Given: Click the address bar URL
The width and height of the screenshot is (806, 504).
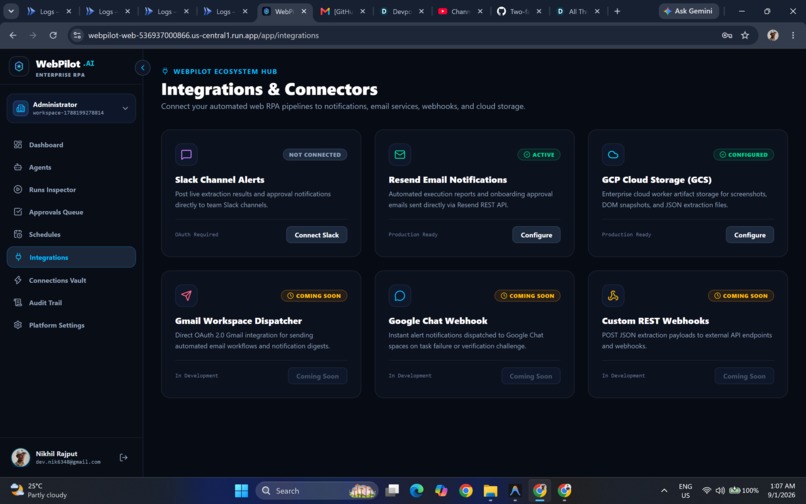Looking at the screenshot, I should 203,35.
